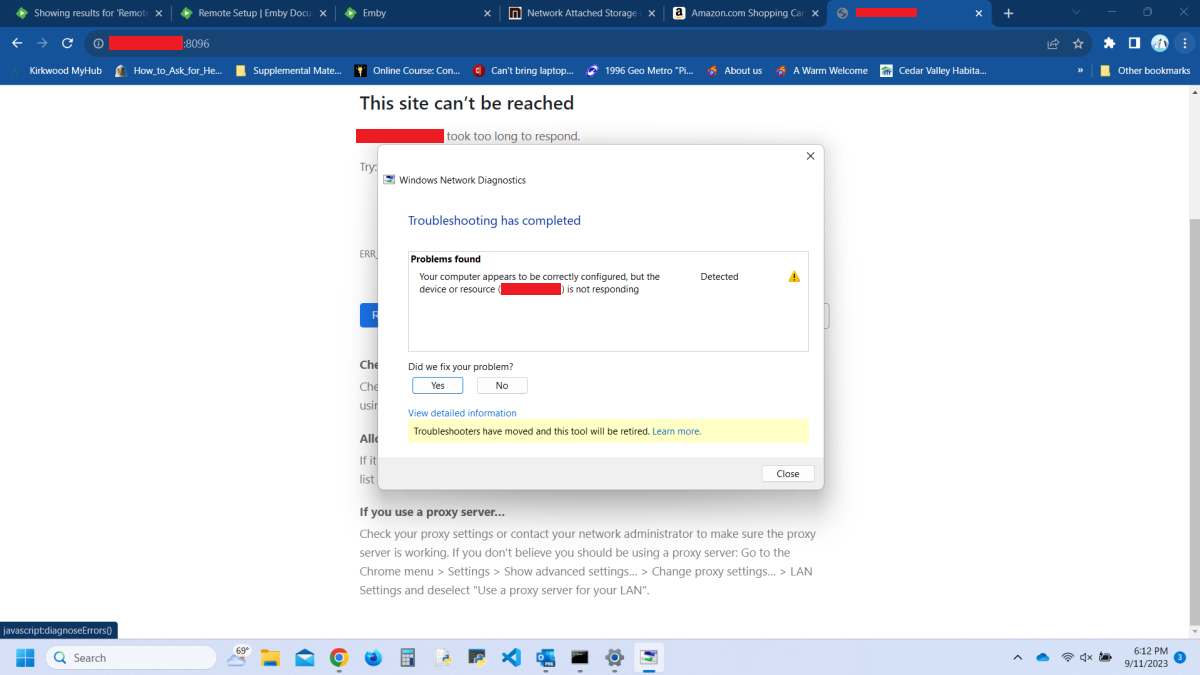Open View detailed information link
The width and height of the screenshot is (1200, 675).
tap(462, 413)
